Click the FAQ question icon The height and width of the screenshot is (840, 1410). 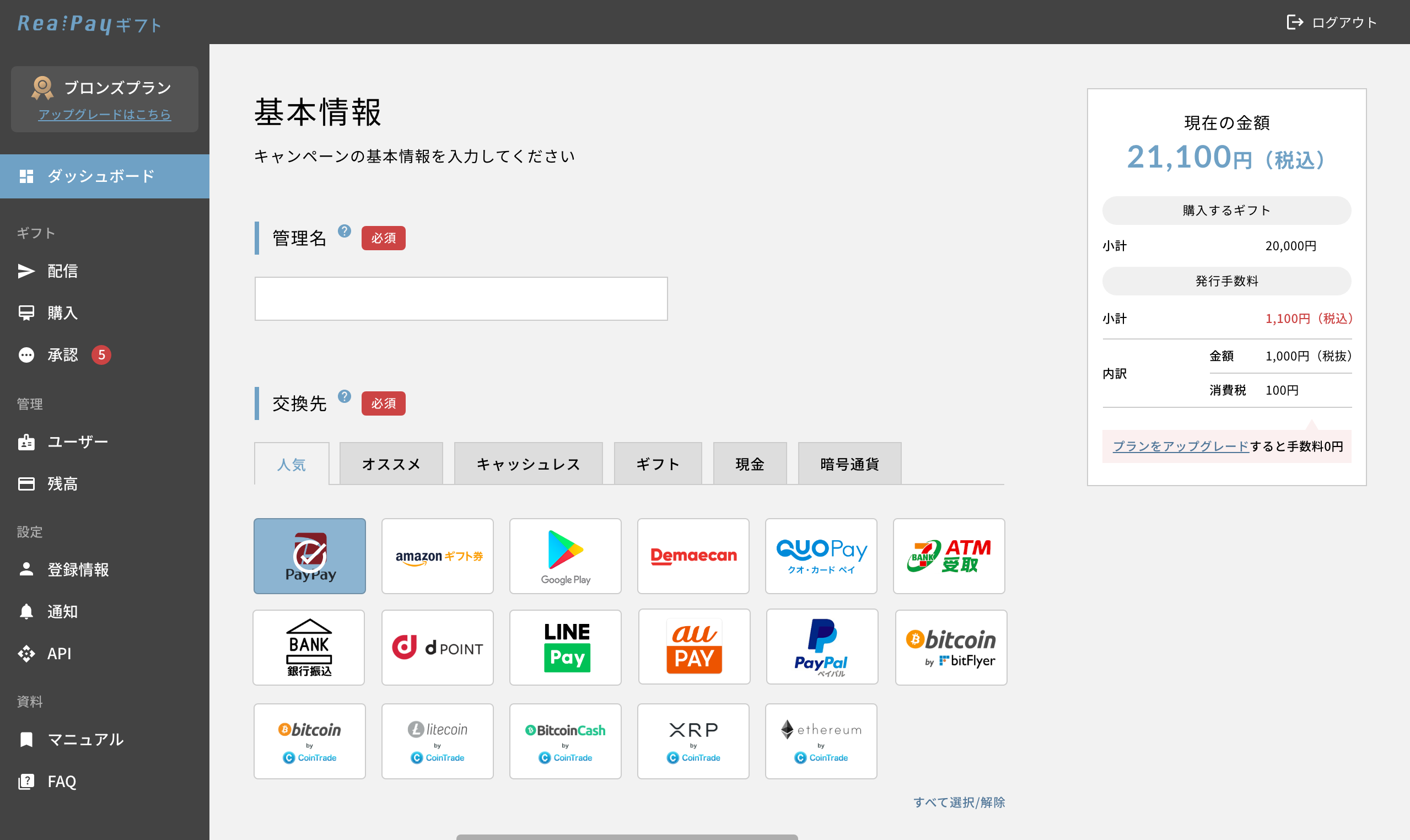point(26,782)
